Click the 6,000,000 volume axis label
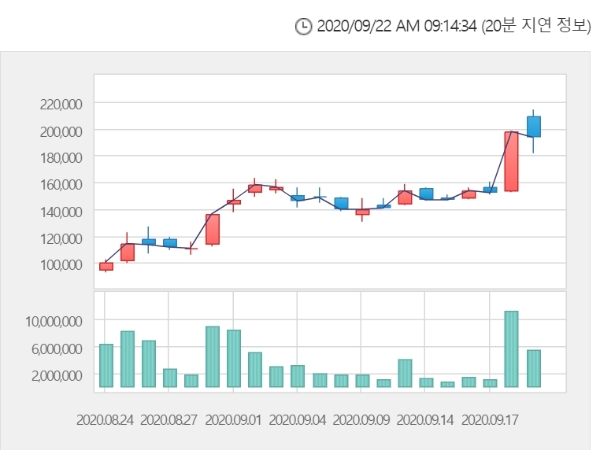The width and height of the screenshot is (600, 450). coord(57,349)
